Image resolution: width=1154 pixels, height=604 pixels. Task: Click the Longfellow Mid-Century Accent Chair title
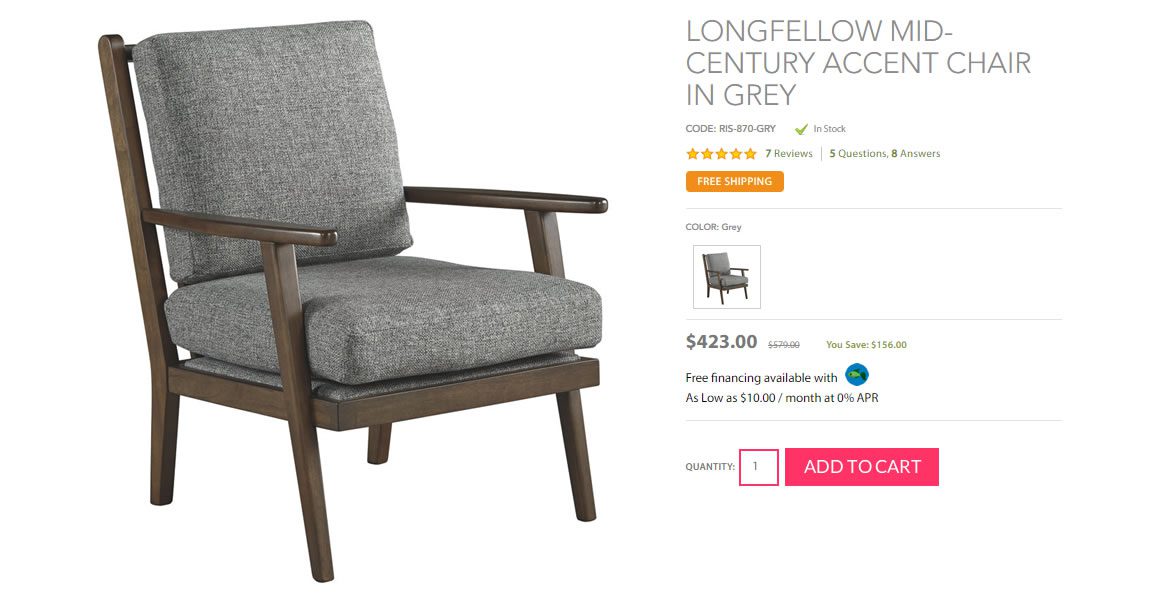pos(858,63)
